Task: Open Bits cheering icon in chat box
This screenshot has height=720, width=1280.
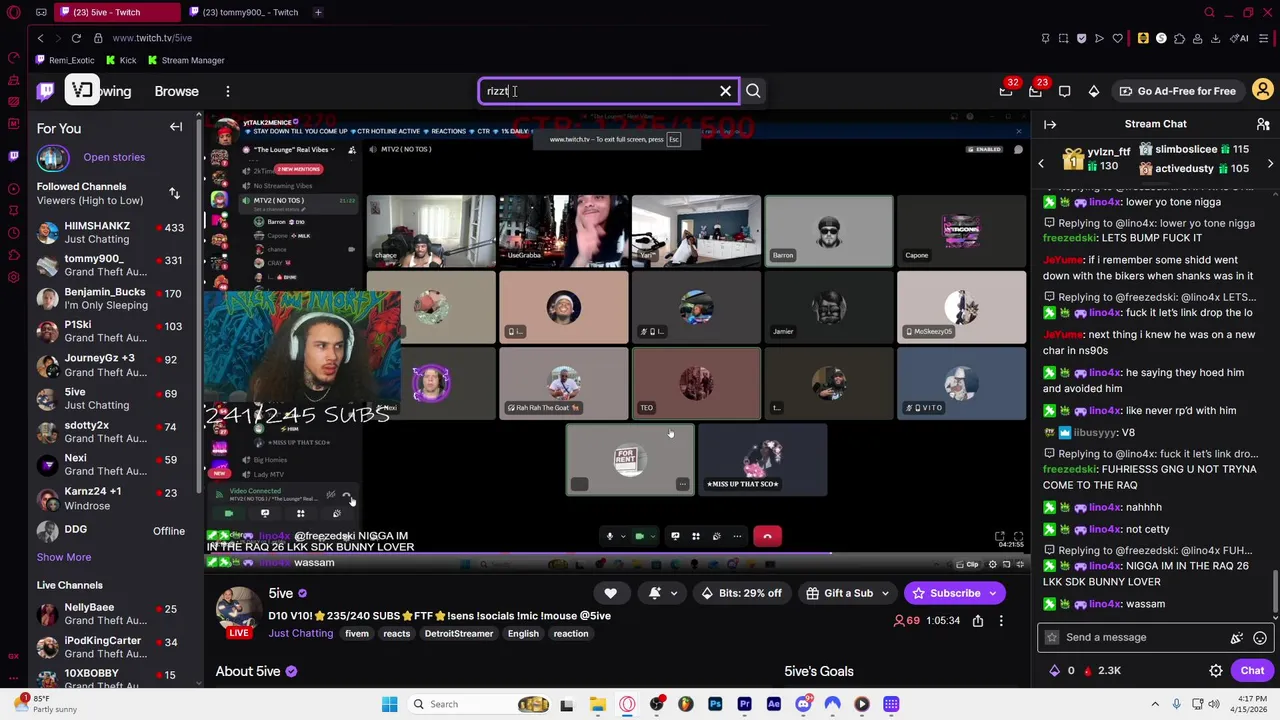Action: tap(1237, 637)
